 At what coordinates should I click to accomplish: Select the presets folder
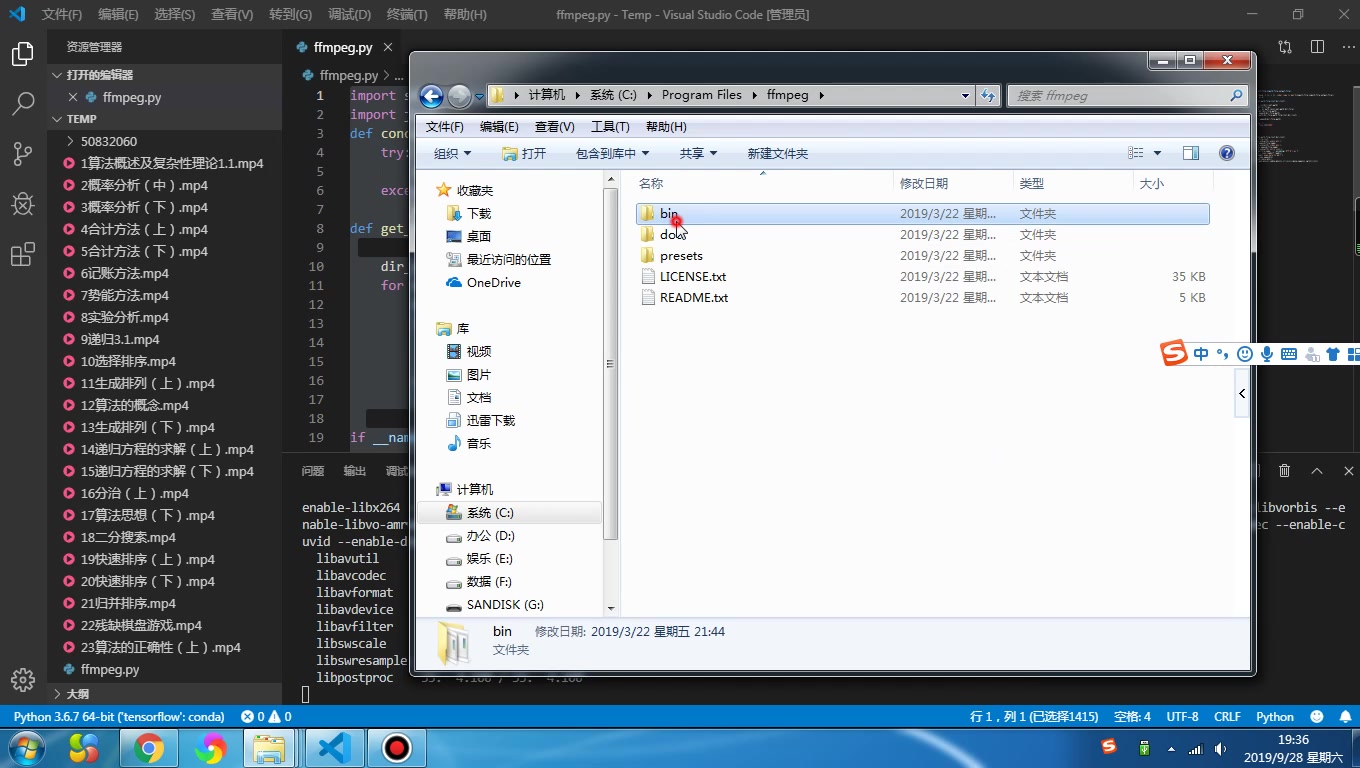coord(681,256)
